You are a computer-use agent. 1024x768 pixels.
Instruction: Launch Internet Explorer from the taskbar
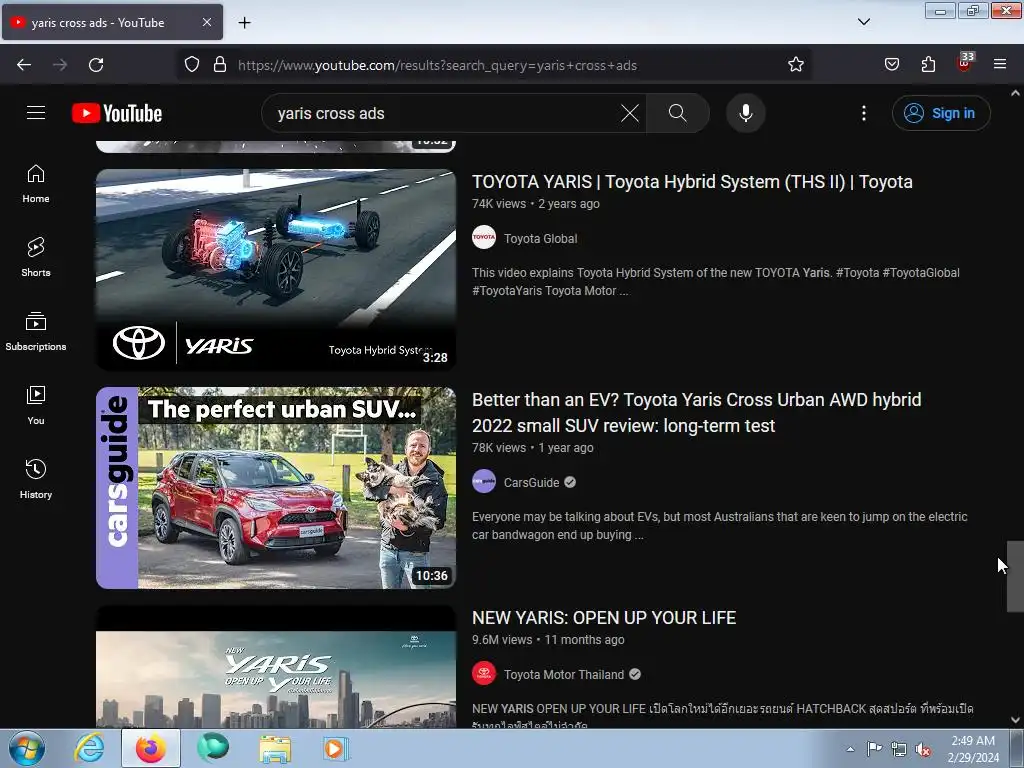[x=89, y=748]
